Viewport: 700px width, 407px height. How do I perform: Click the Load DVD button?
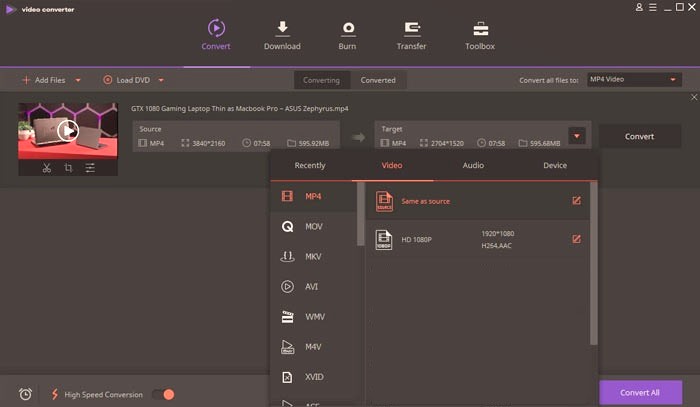pyautogui.click(x=127, y=80)
